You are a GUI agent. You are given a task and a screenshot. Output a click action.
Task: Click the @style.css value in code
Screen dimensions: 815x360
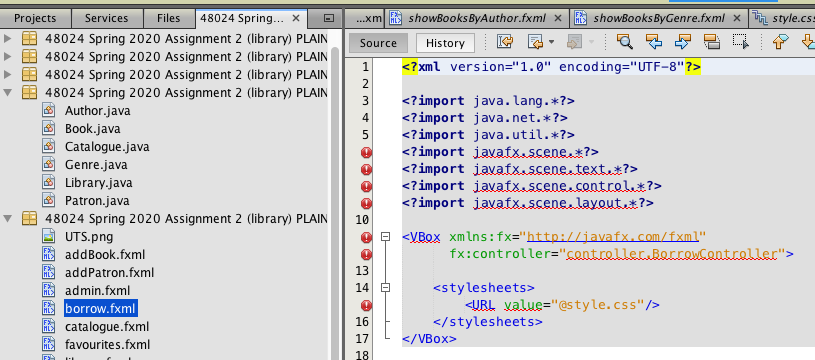coord(598,304)
